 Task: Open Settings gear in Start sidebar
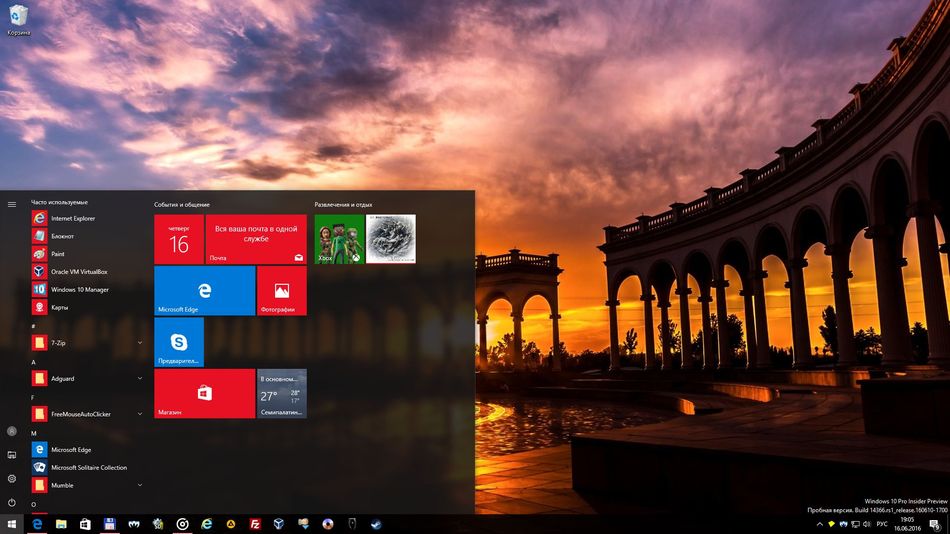coord(12,478)
